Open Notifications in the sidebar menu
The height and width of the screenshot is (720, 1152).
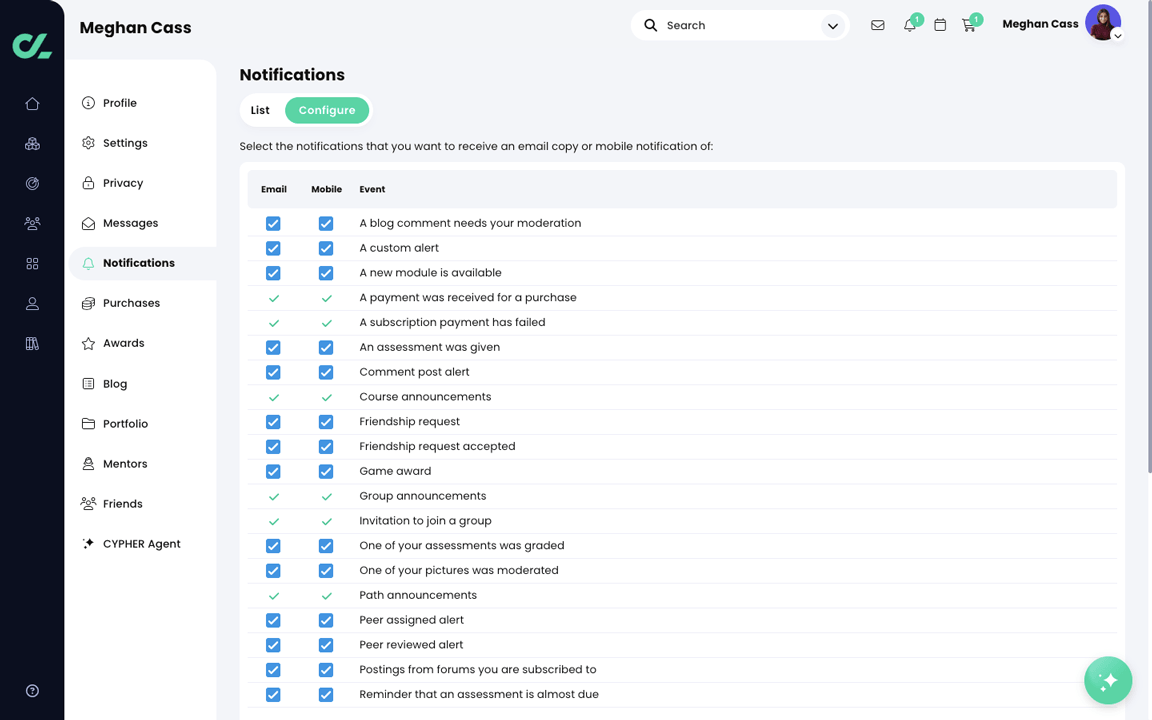point(143,263)
